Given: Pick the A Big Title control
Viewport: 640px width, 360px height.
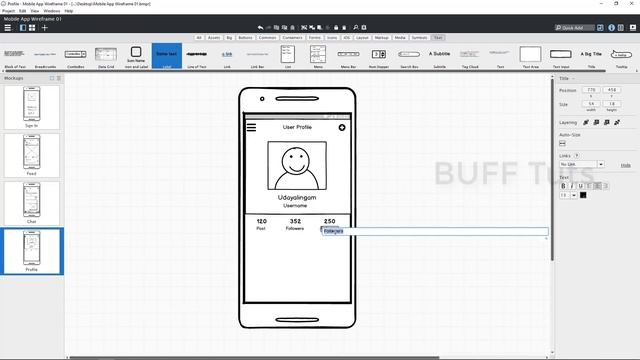Looking at the screenshot, I should [591, 56].
